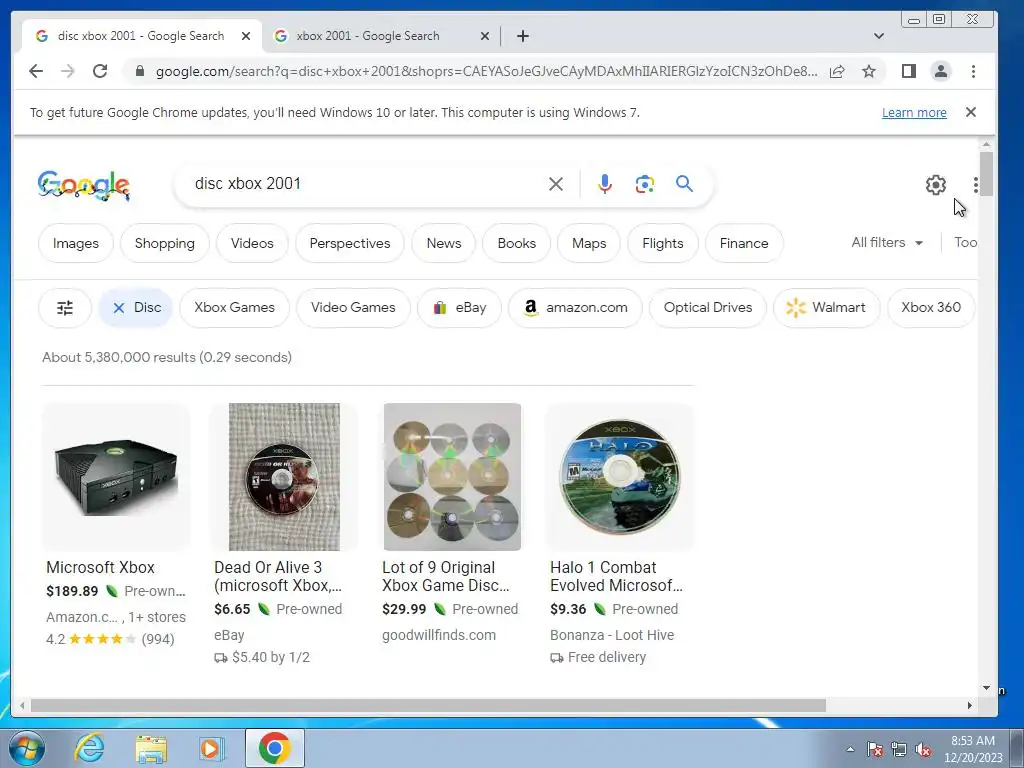
Task: Filter results by eBay
Action: pos(460,308)
